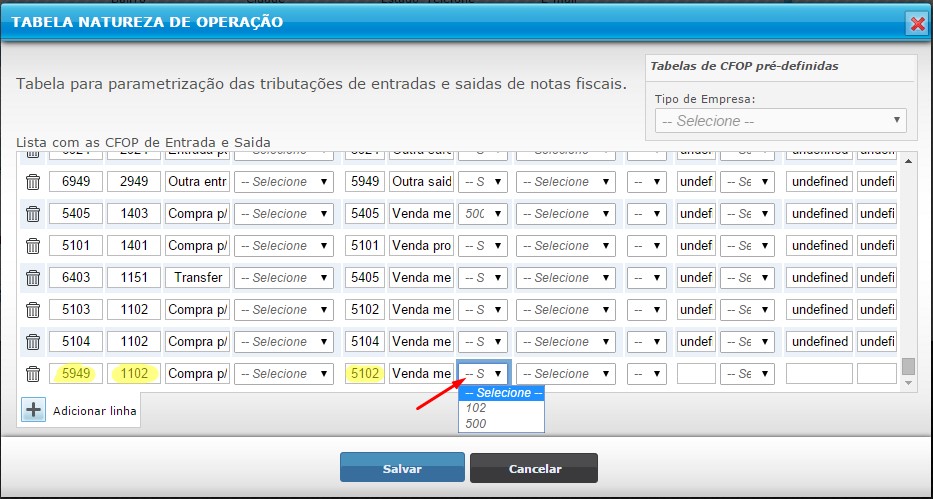Image resolution: width=933 pixels, height=499 pixels.
Task: Click the list's vertical scrollbar thumb
Action: tap(908, 366)
